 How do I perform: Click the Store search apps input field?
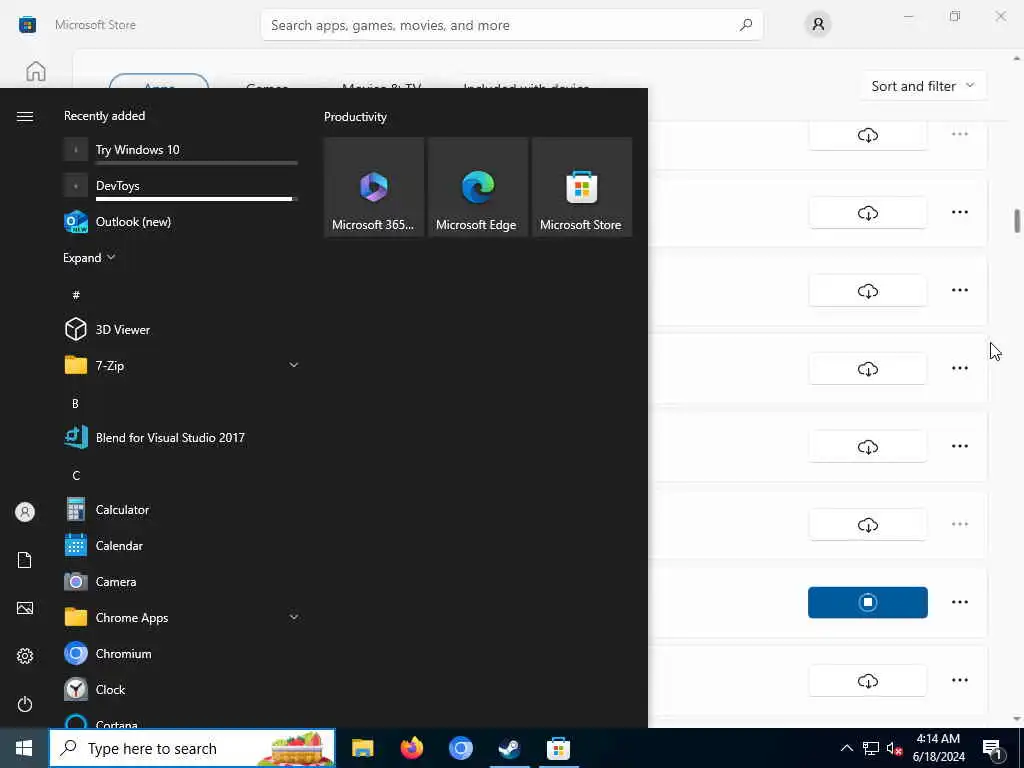511,25
